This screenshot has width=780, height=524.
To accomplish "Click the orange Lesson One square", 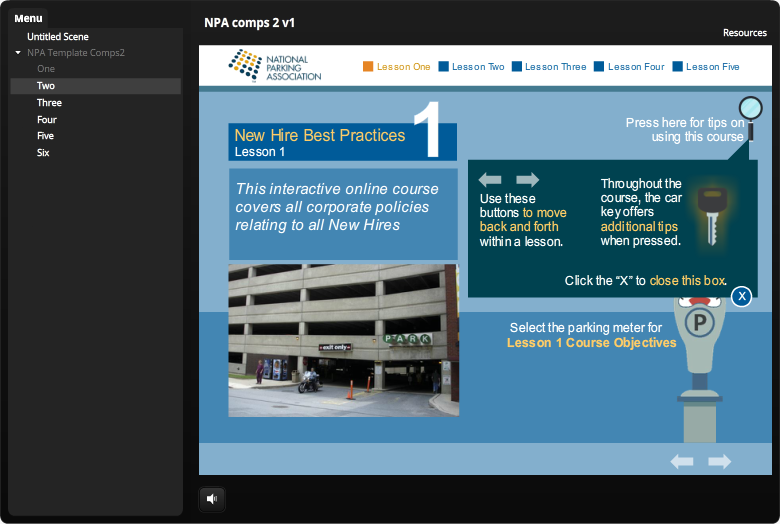I will click(368, 67).
